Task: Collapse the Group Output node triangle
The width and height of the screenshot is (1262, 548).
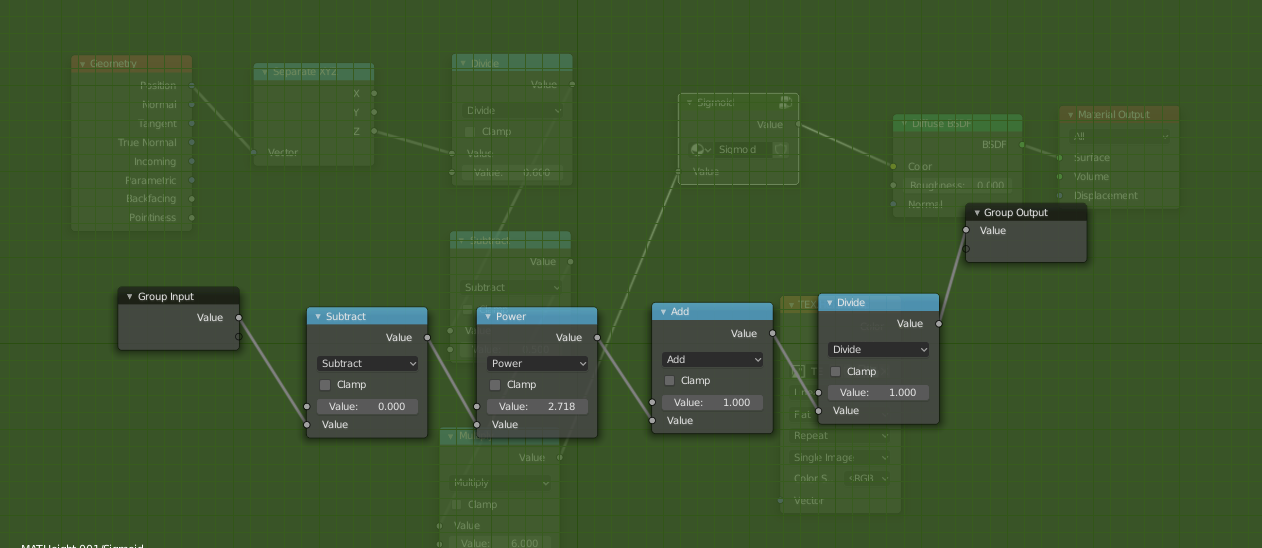Action: point(976,213)
